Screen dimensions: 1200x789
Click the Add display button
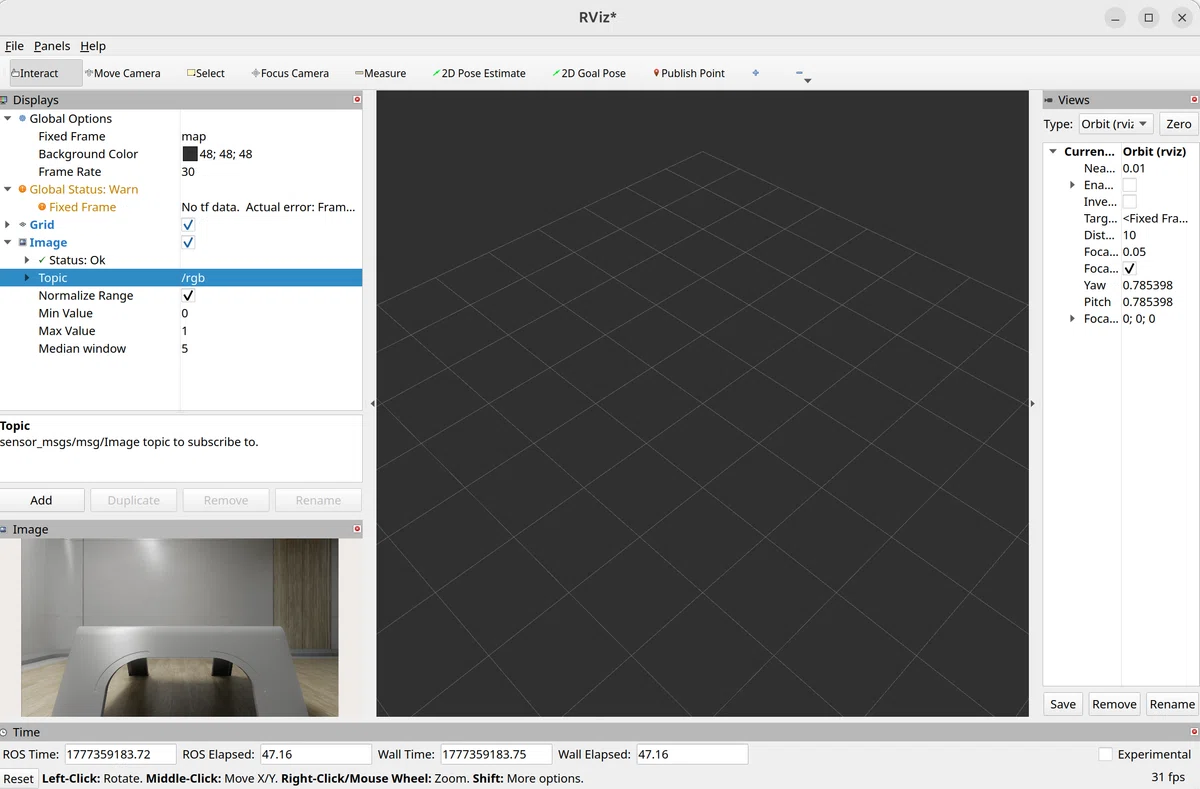pyautogui.click(x=41, y=500)
